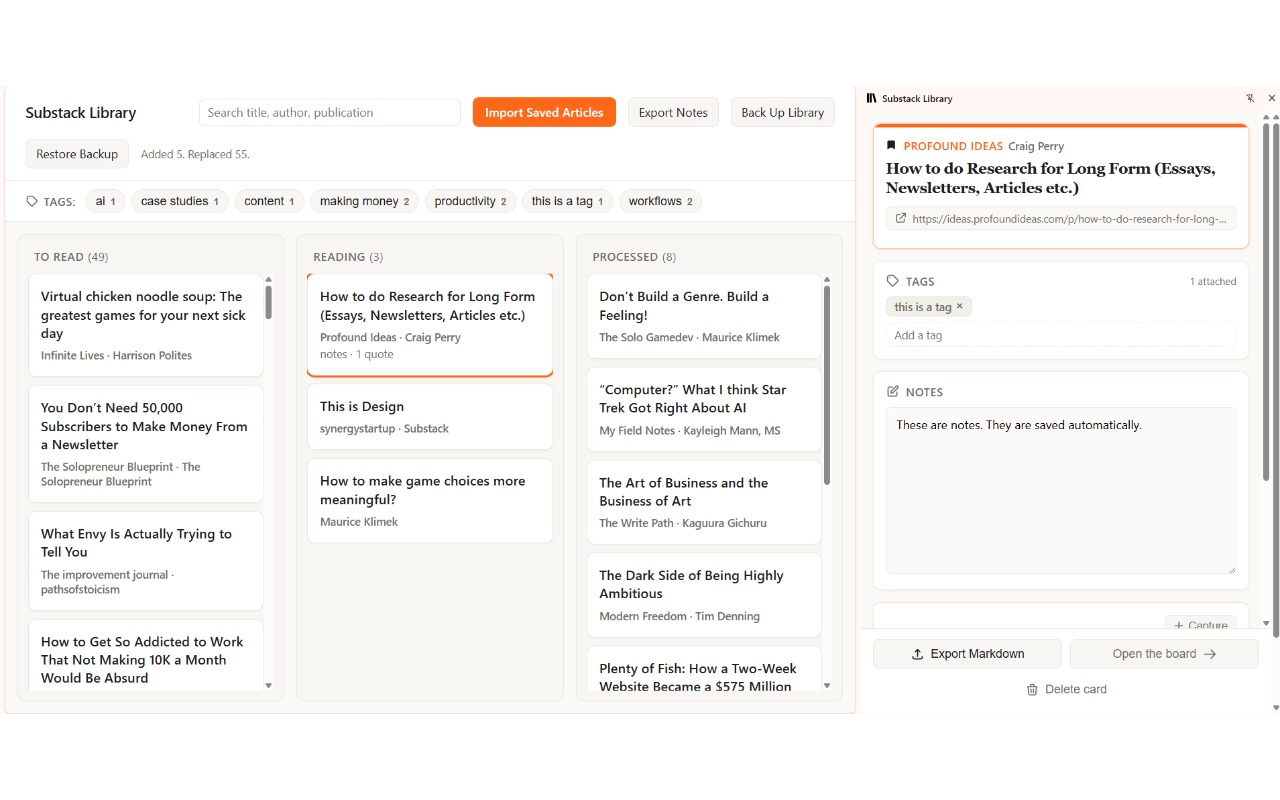This screenshot has width=1280, height=800.
Task: Click the up arrow of Processed column scrollbar
Action: click(x=827, y=280)
